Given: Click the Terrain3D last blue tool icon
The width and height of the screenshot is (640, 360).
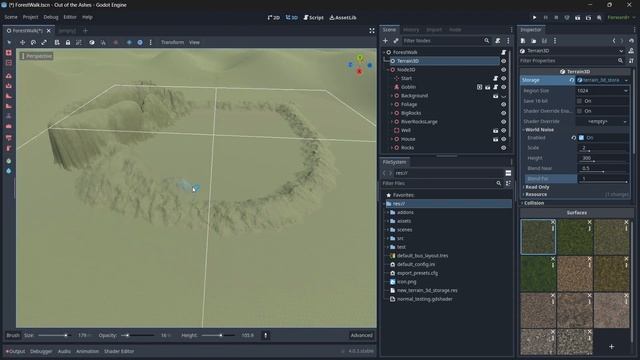Looking at the screenshot, I should pos(9,171).
